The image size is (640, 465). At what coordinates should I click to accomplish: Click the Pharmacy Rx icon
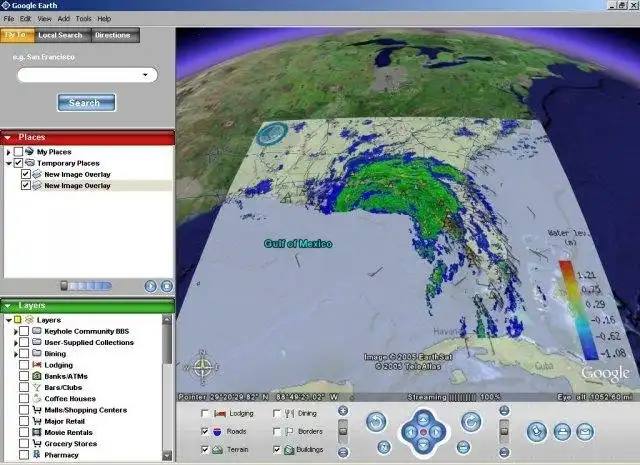tap(37, 454)
